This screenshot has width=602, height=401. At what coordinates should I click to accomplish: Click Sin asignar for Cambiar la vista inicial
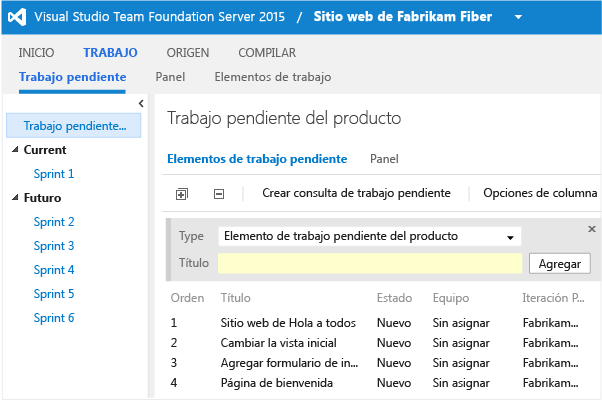click(x=461, y=343)
